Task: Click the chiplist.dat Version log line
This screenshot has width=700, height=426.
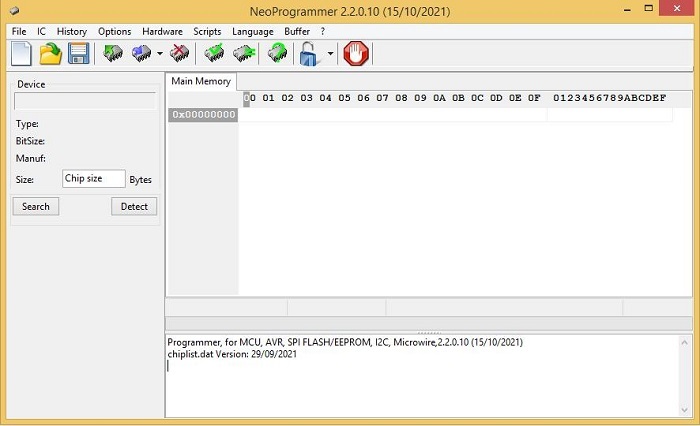Action: pos(232,354)
